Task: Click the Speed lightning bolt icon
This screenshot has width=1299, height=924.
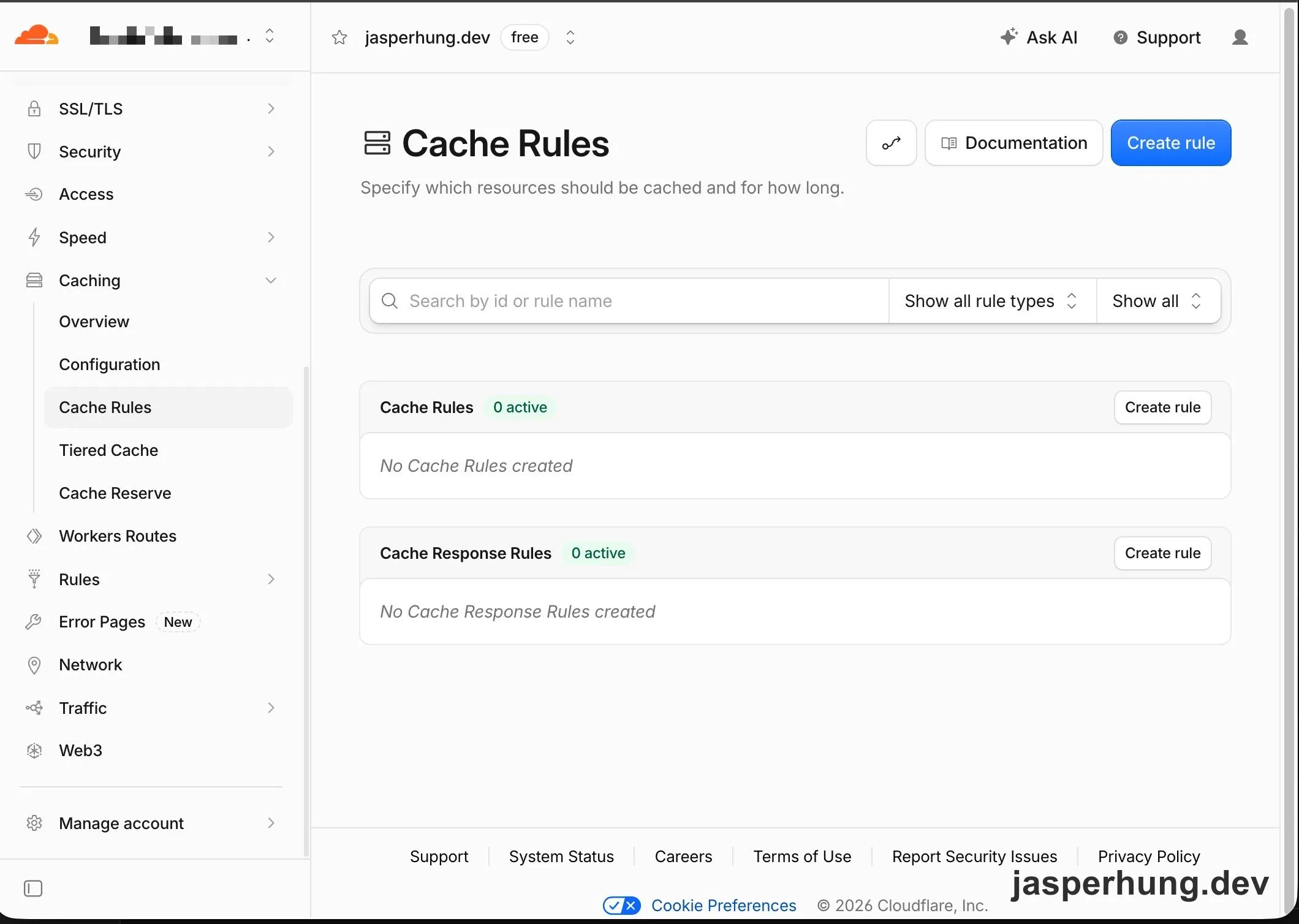Action: [x=34, y=237]
